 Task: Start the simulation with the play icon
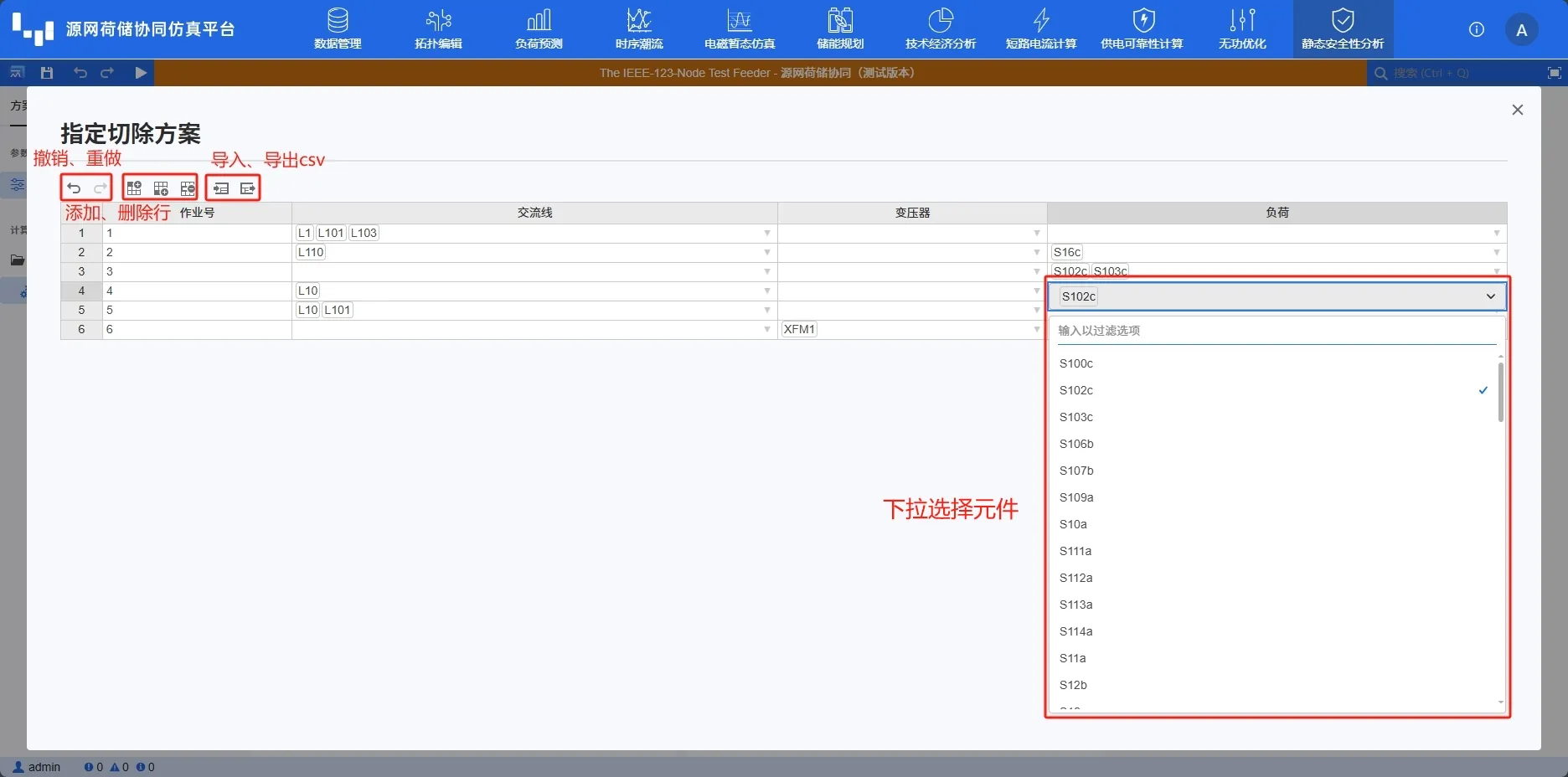click(141, 73)
